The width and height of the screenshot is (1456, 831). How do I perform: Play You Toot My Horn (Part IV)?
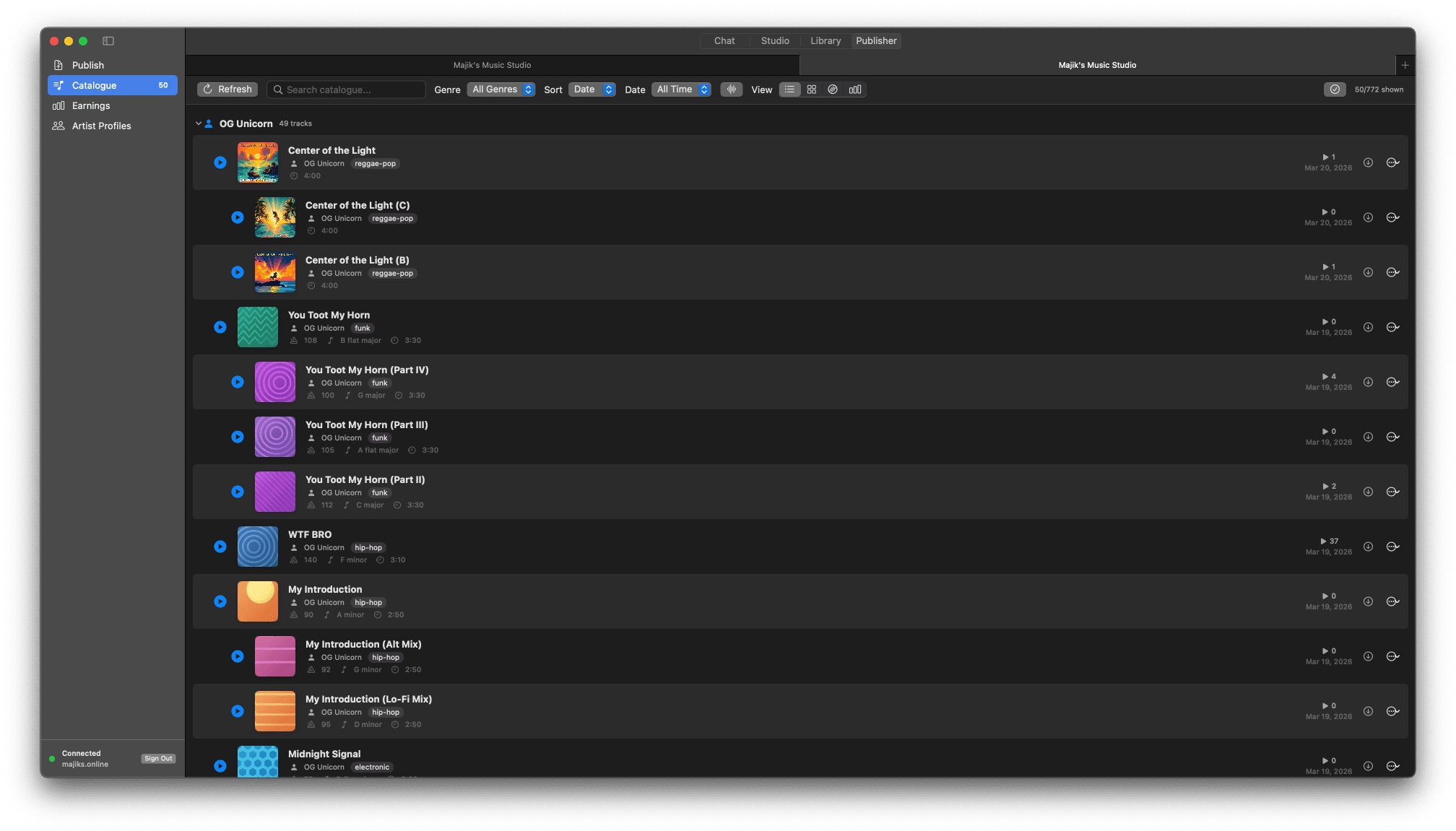238,382
